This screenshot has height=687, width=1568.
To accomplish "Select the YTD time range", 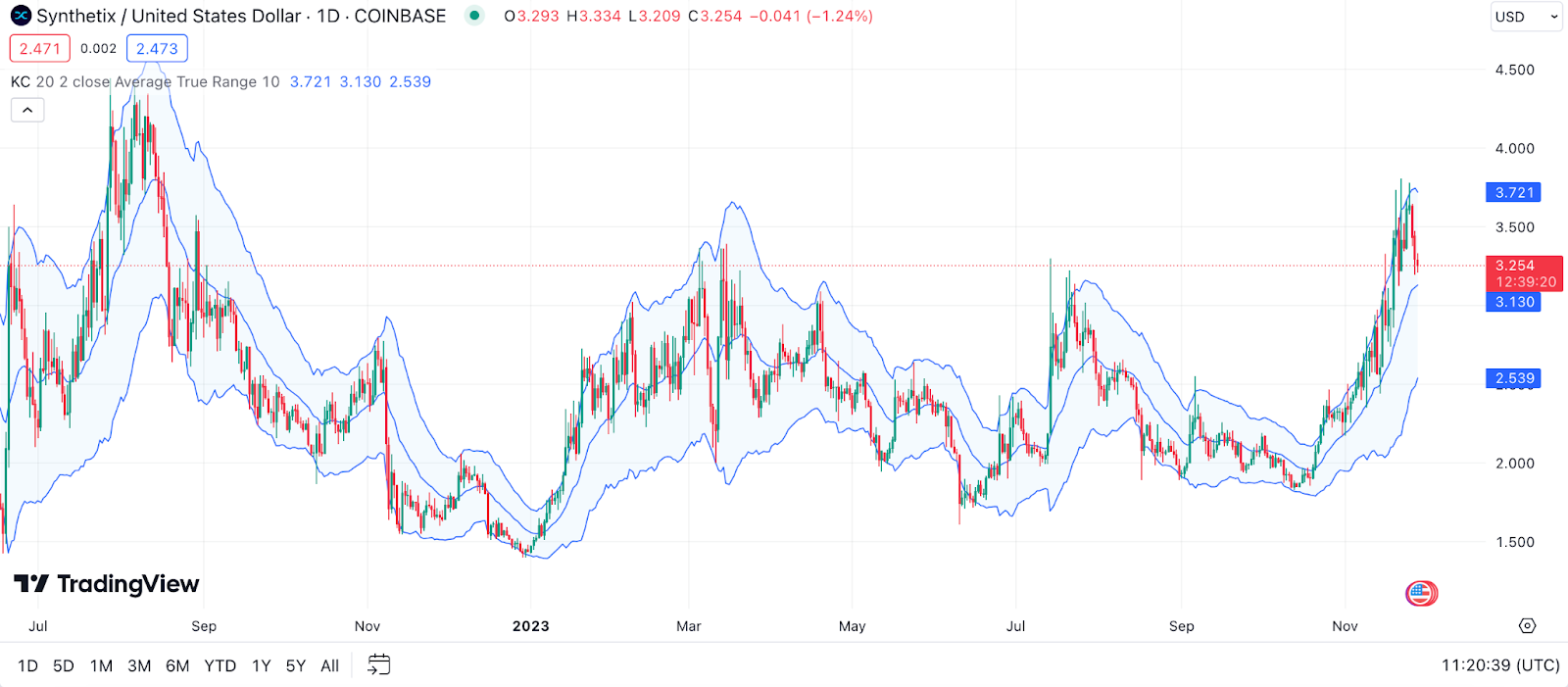I will [x=220, y=666].
